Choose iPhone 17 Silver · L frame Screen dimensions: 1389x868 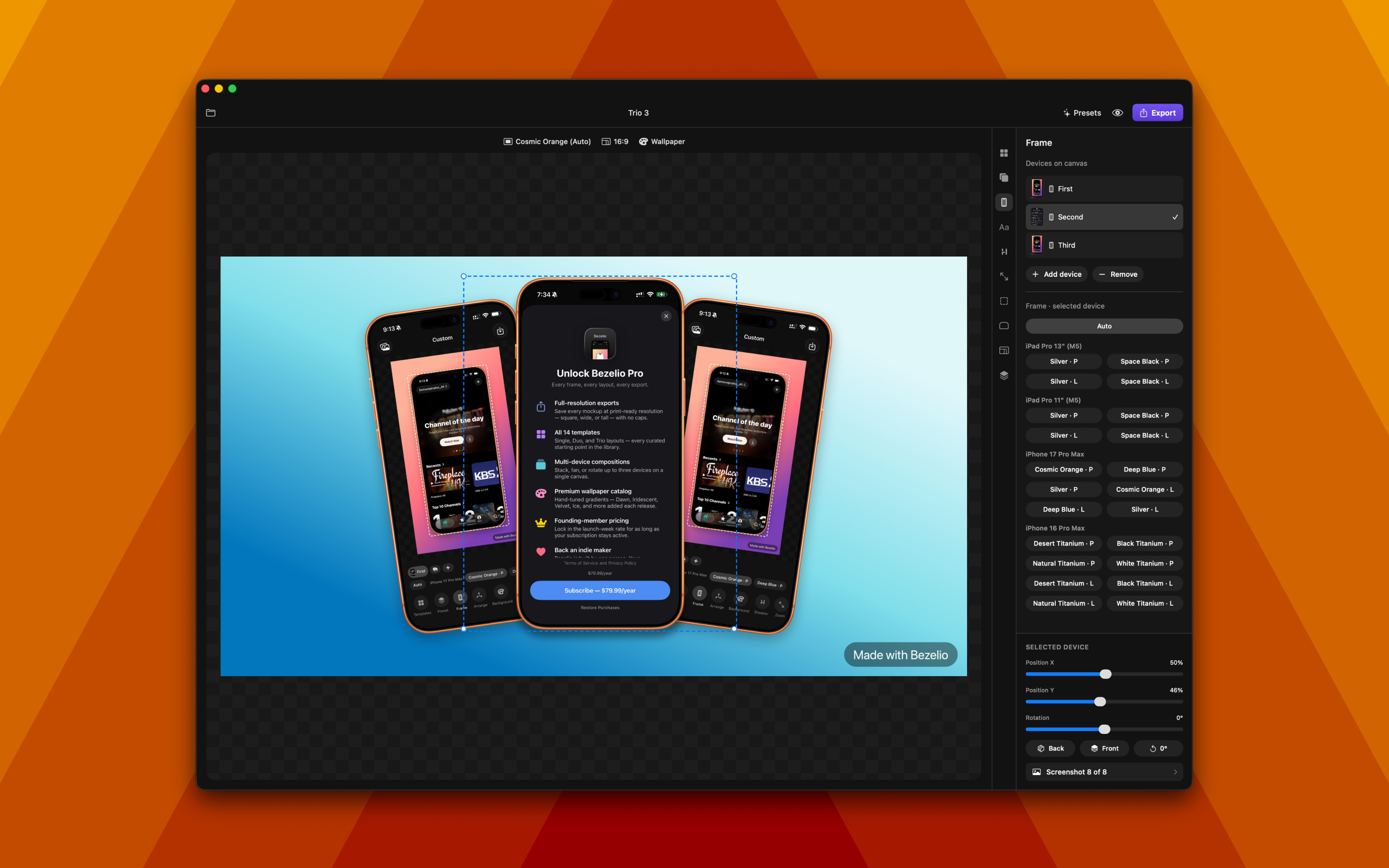1144,510
